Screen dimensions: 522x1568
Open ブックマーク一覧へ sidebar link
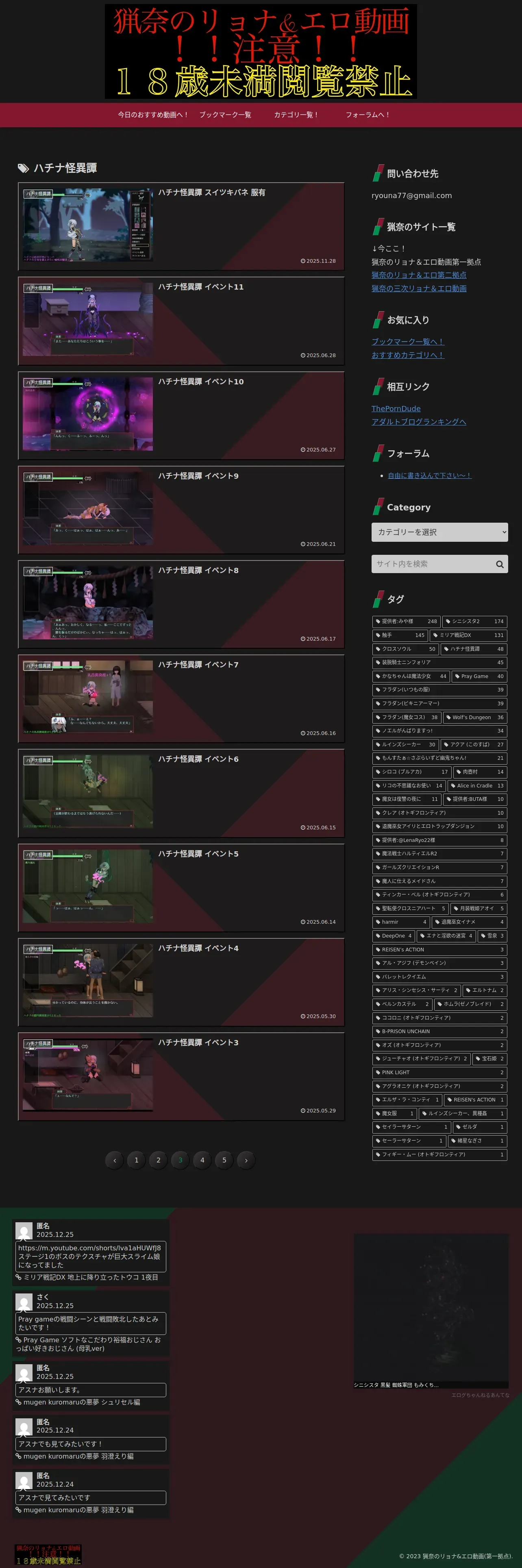coord(408,342)
